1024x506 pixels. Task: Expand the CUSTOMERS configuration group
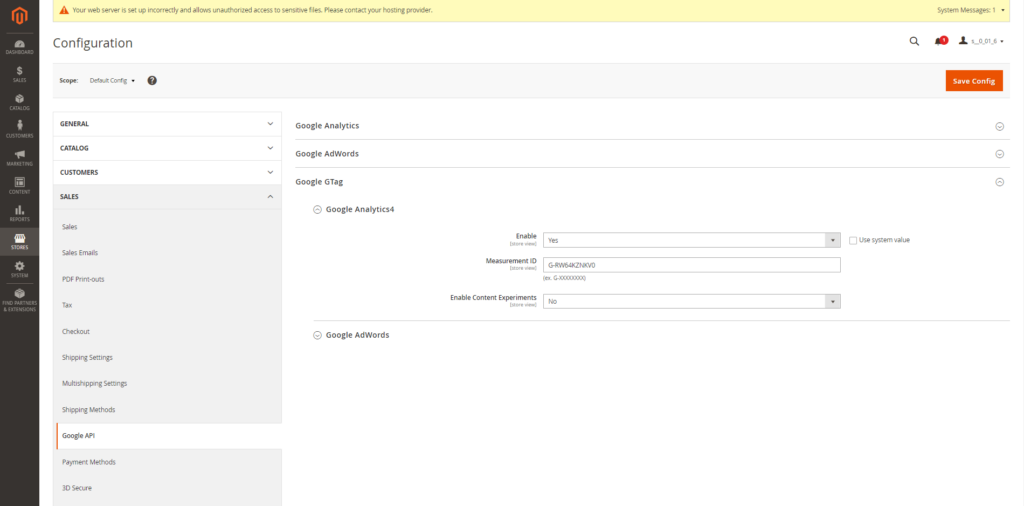(x=167, y=172)
